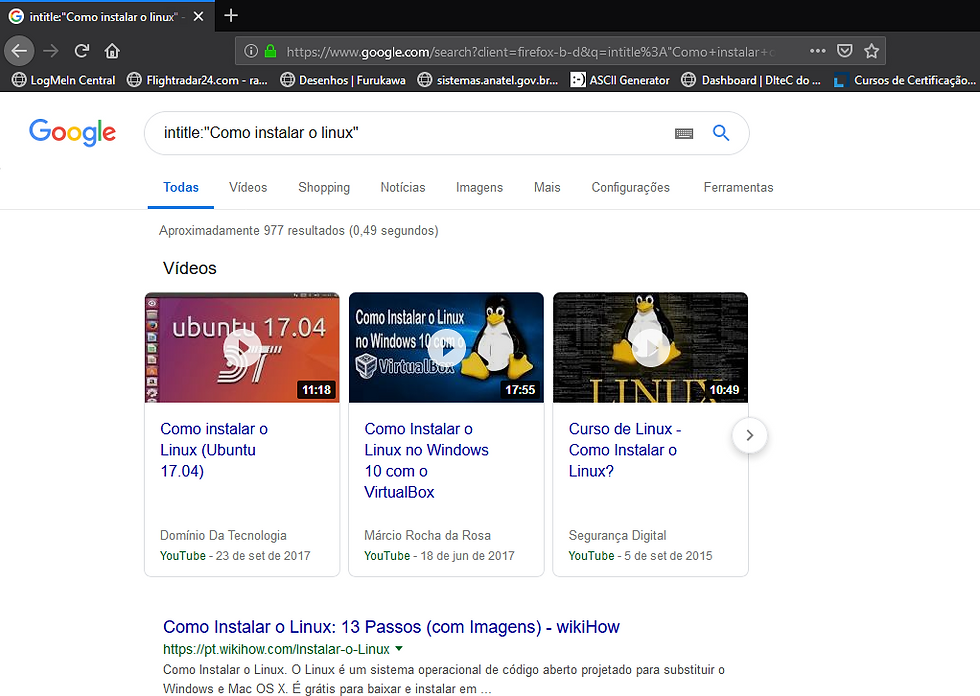Open Dashboard | DlteC bookmark
The width and height of the screenshot is (980, 696).
pos(751,80)
